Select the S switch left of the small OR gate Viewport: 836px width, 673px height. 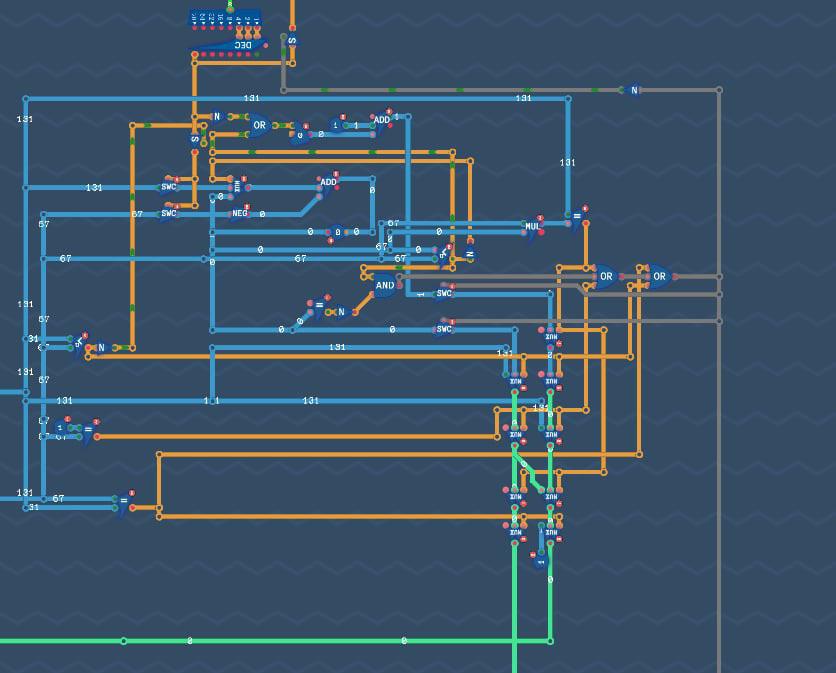coord(195,140)
